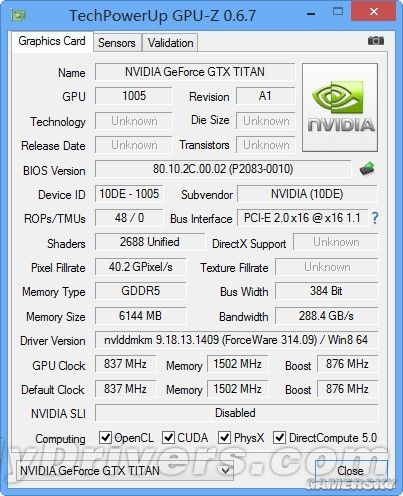
Task: Click the Default Clock row Boost 876 MHz
Action: click(347, 389)
